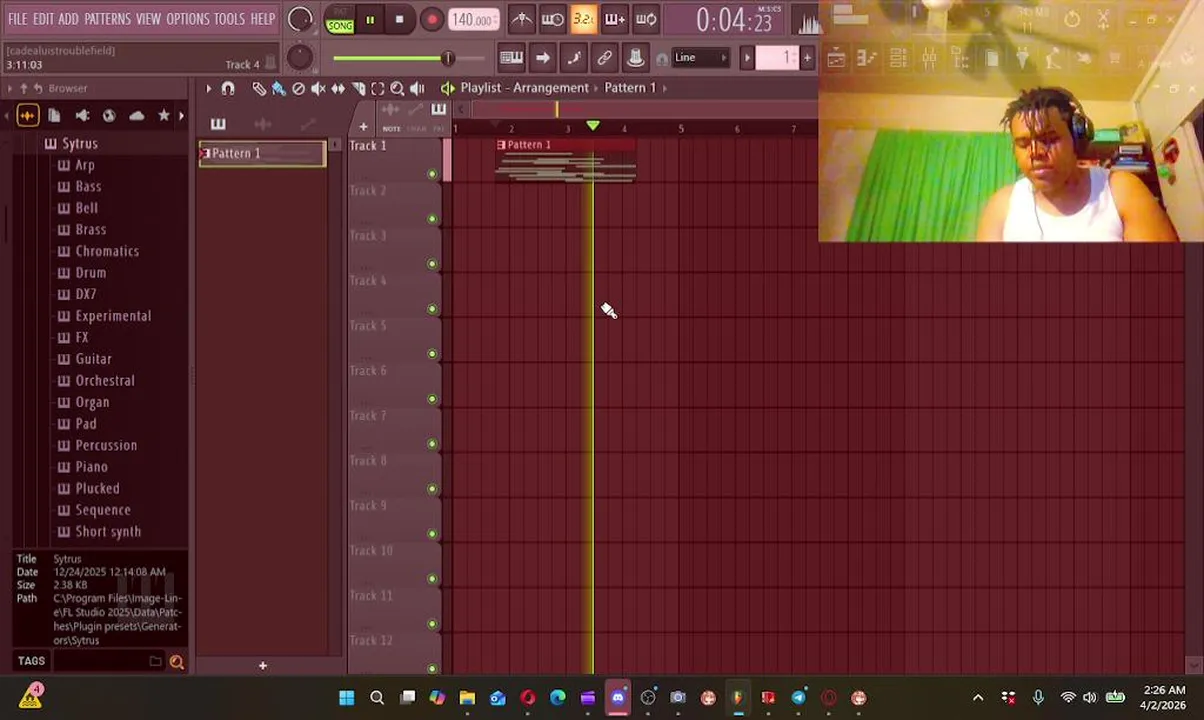Screen dimensions: 1204x720
Task: Toggle the link (multilink controllers) icon
Action: (604, 58)
